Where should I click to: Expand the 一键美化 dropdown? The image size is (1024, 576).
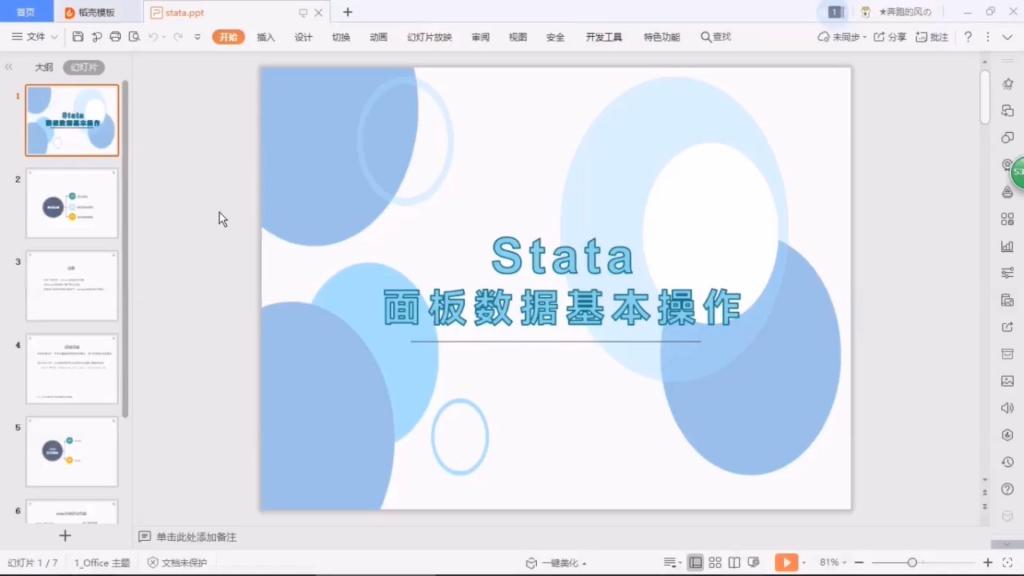click(563, 563)
